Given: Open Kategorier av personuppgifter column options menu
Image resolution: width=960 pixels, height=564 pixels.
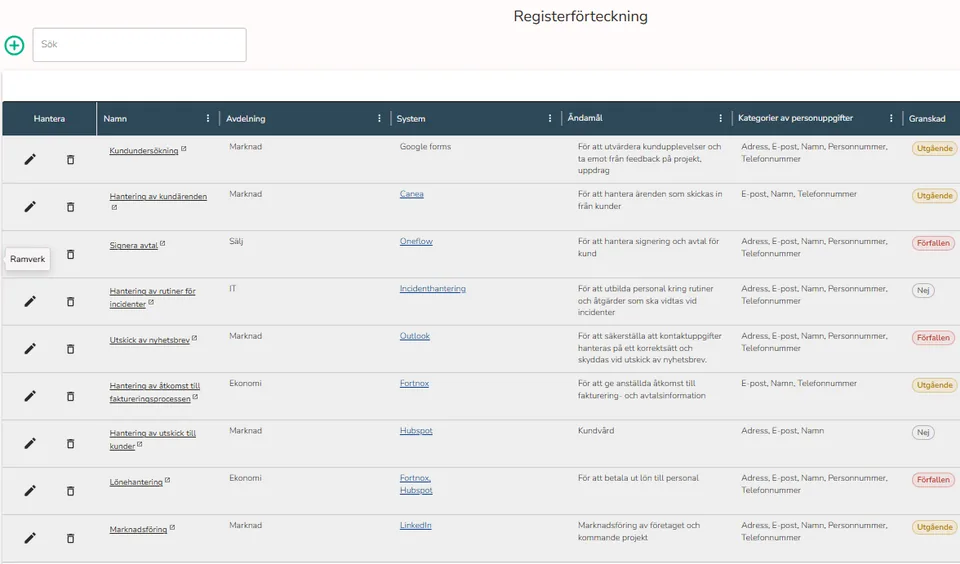Looking at the screenshot, I should click(x=891, y=118).
